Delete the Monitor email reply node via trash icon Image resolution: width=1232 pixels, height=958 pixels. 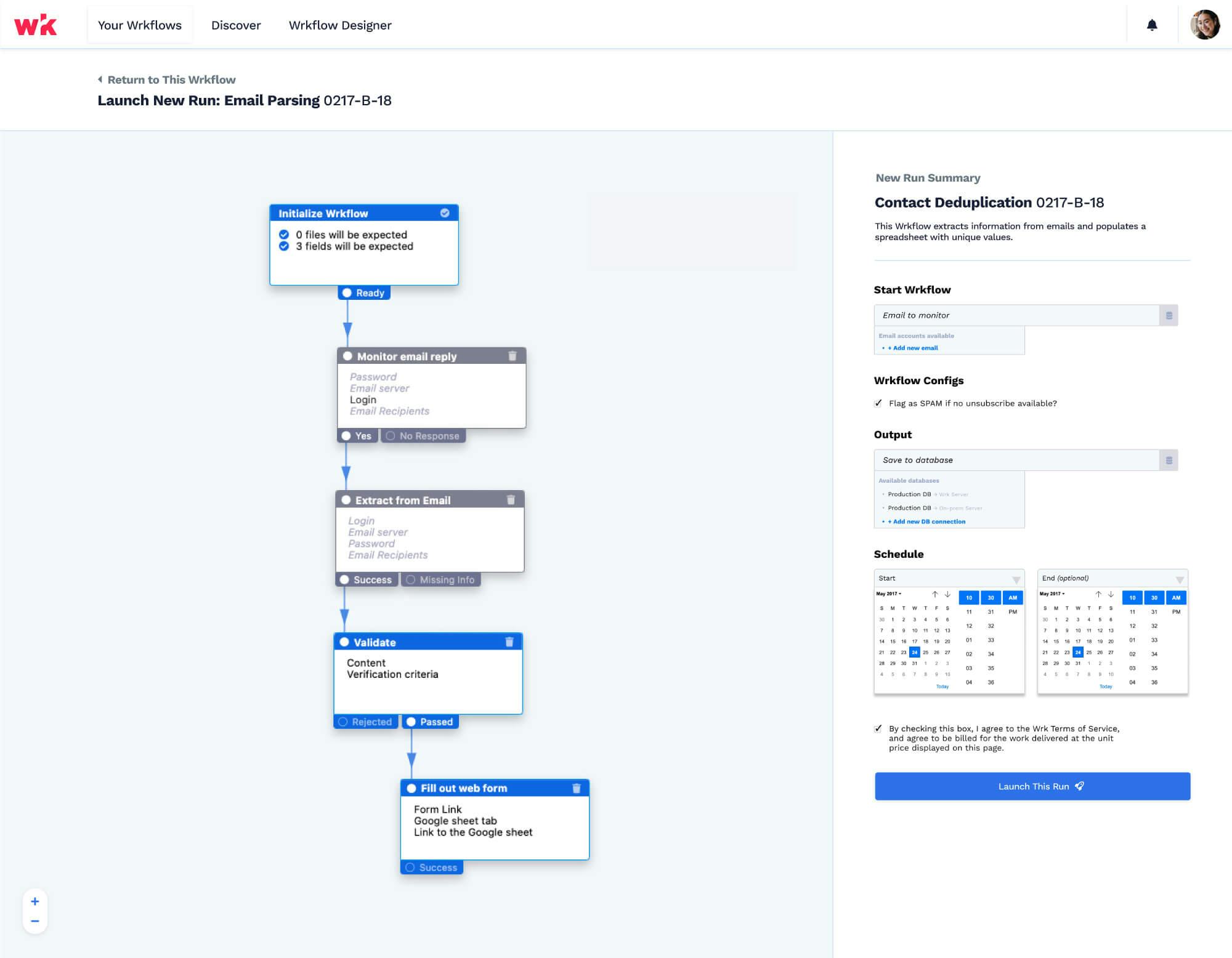pyautogui.click(x=513, y=356)
